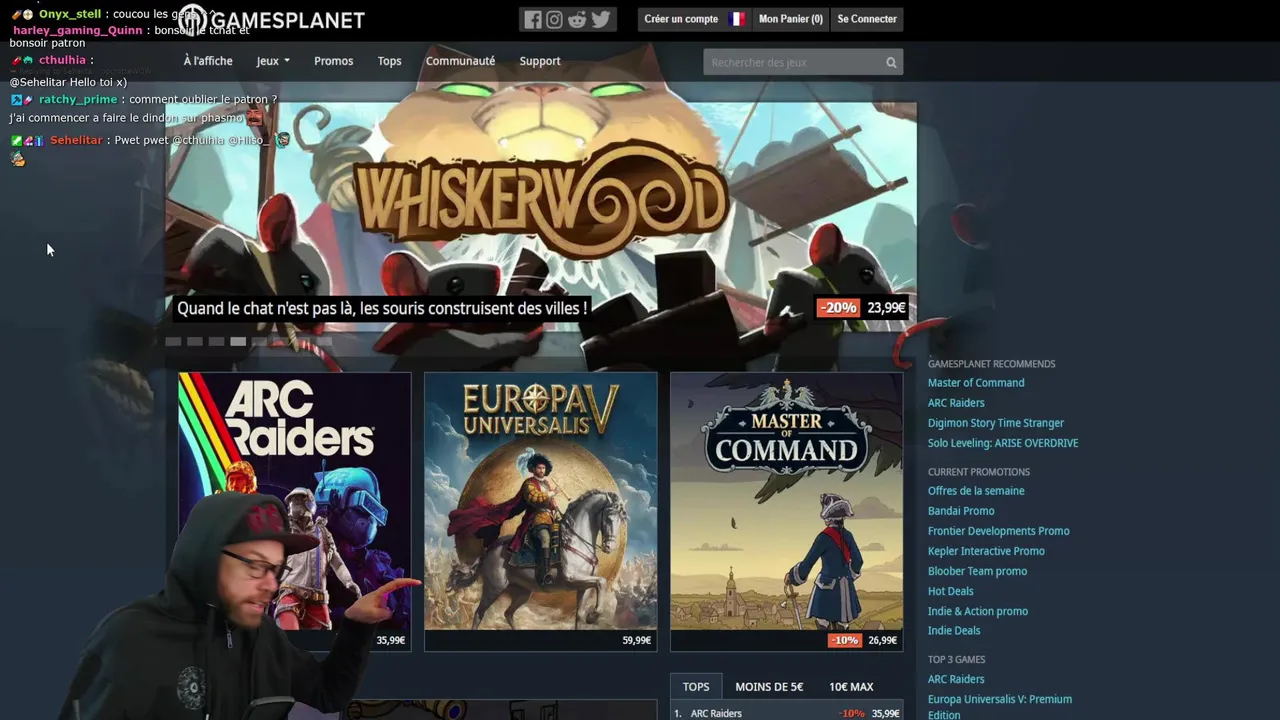
Task: Open 'Bloober Team promo' link
Action: pos(977,571)
